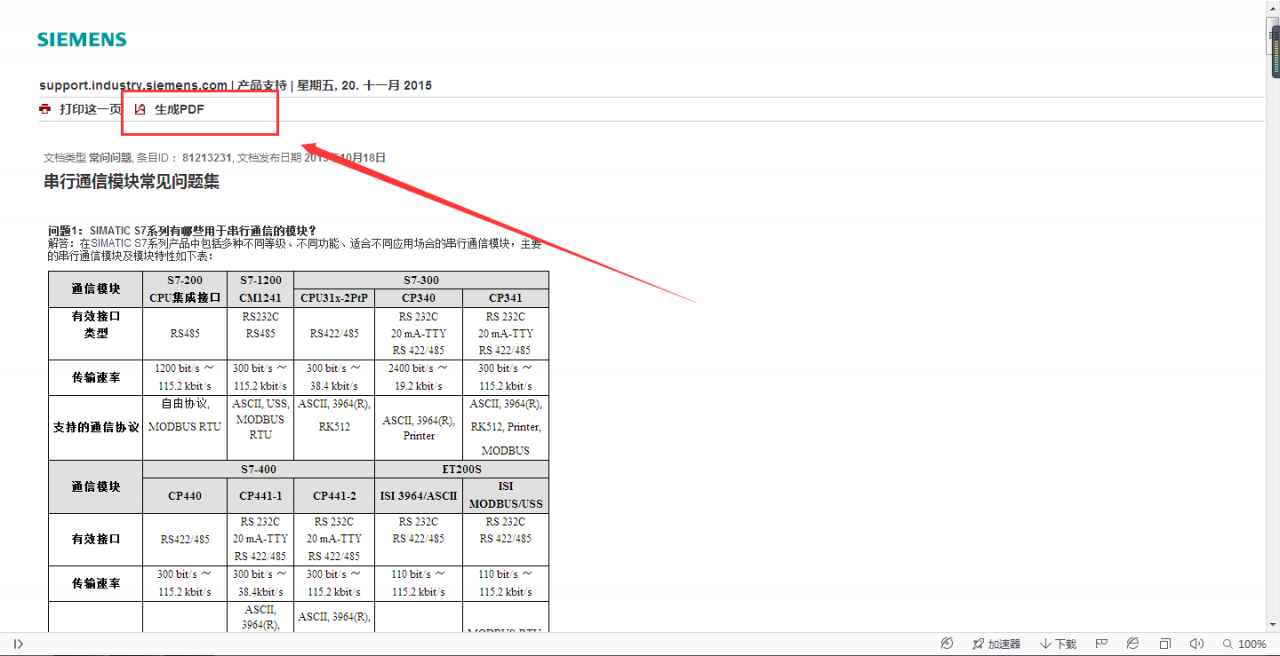1280x656 pixels.
Task: Click the 生成PDF link
Action: (179, 109)
